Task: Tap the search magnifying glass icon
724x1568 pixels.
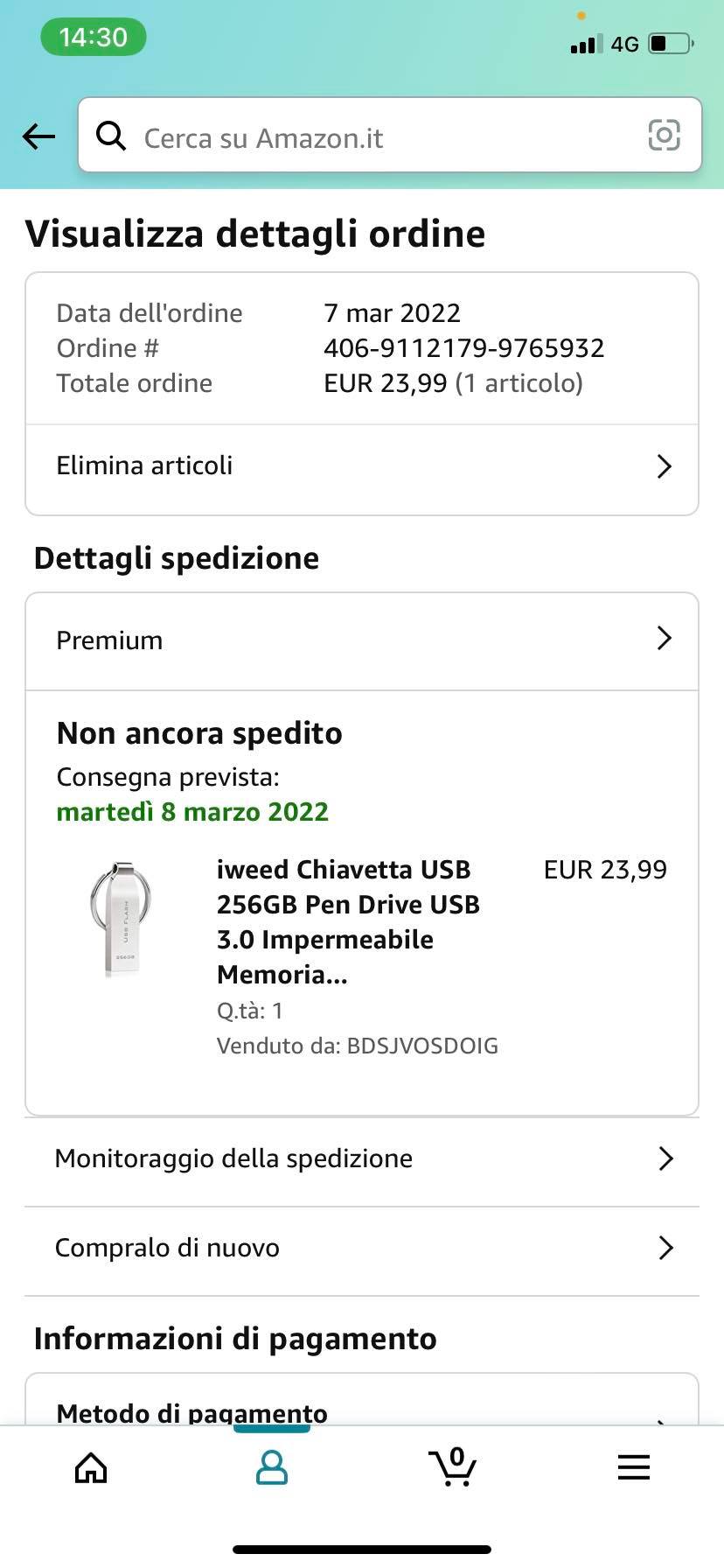Action: click(x=111, y=136)
